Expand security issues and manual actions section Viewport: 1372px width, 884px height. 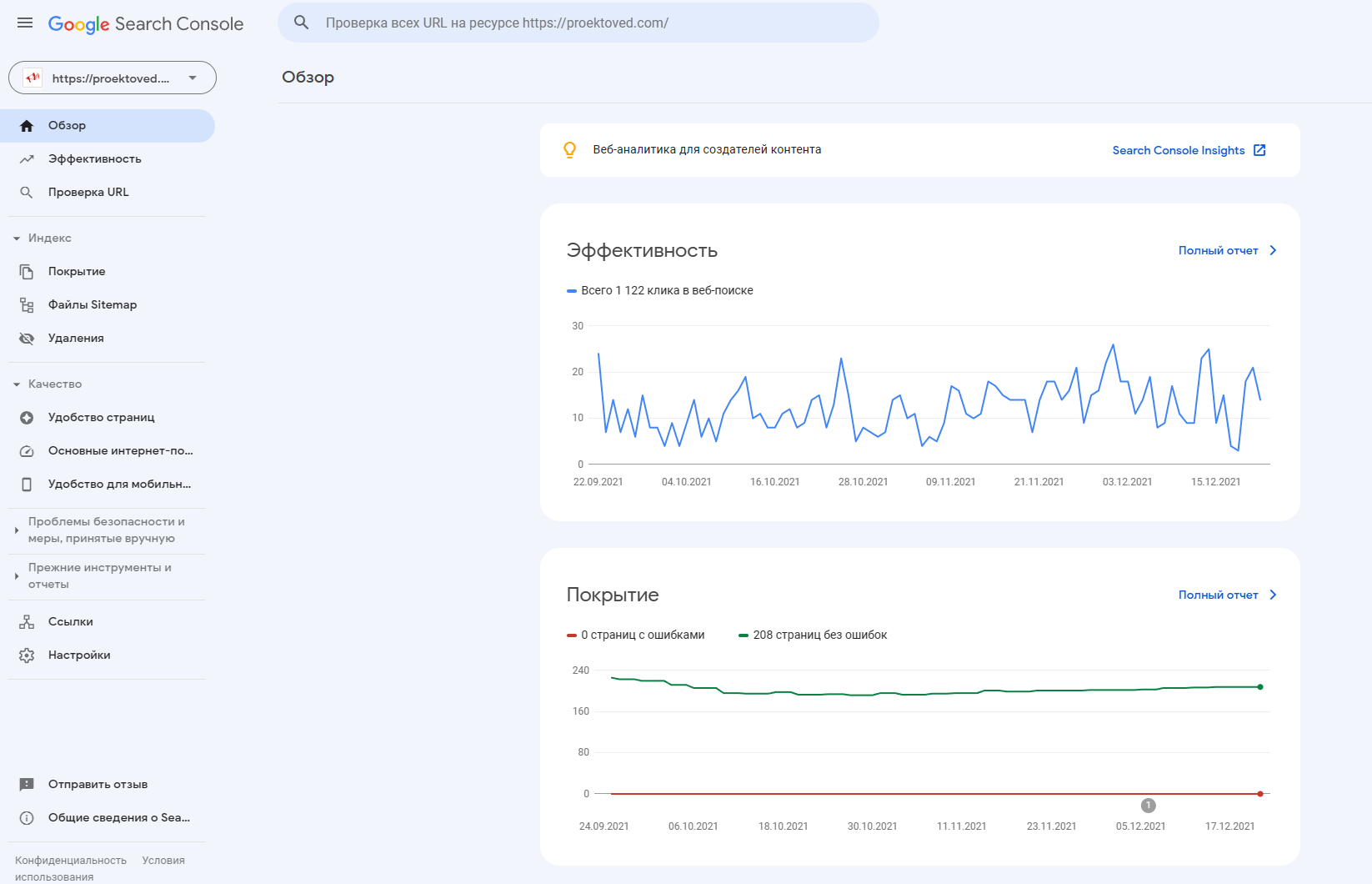(17, 530)
